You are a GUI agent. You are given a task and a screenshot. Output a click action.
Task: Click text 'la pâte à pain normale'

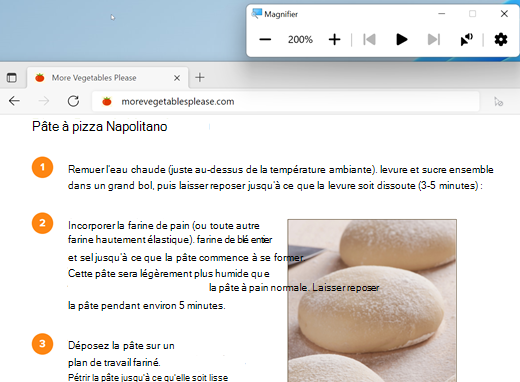tap(258, 287)
